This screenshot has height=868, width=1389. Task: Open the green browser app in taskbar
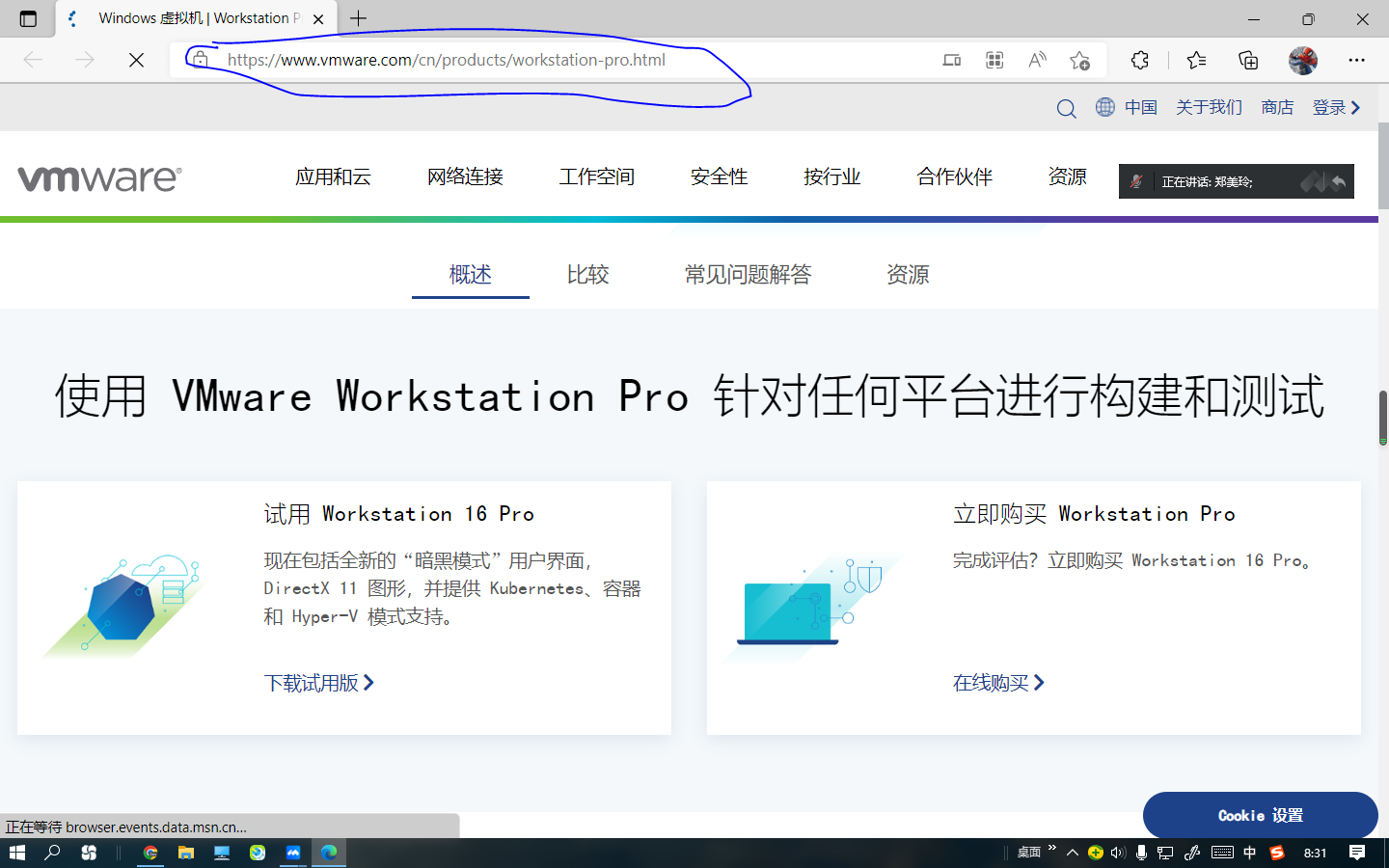[258, 853]
